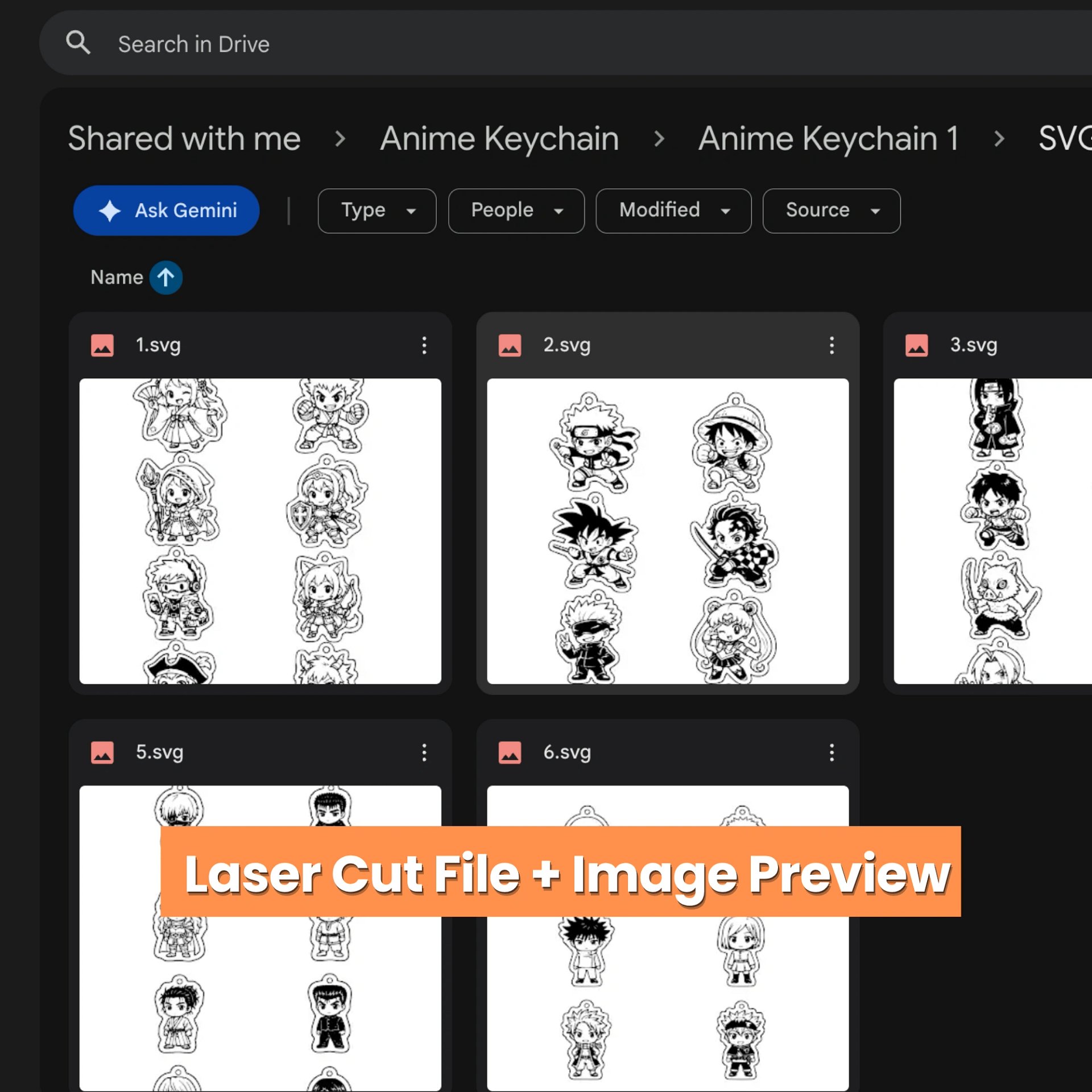The height and width of the screenshot is (1092, 1092).
Task: Select the 1.svg file name
Action: coord(158,345)
